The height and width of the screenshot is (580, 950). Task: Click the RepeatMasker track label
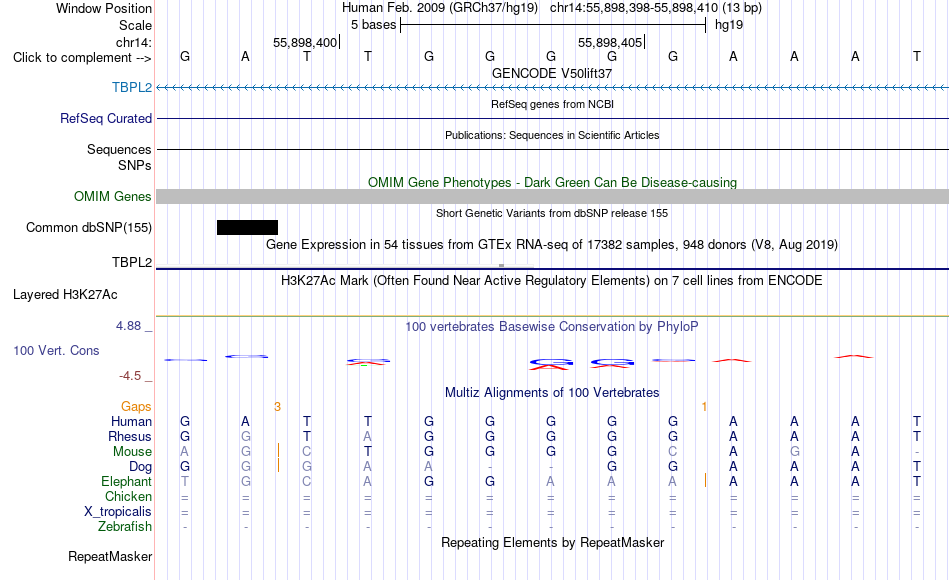coord(110,556)
